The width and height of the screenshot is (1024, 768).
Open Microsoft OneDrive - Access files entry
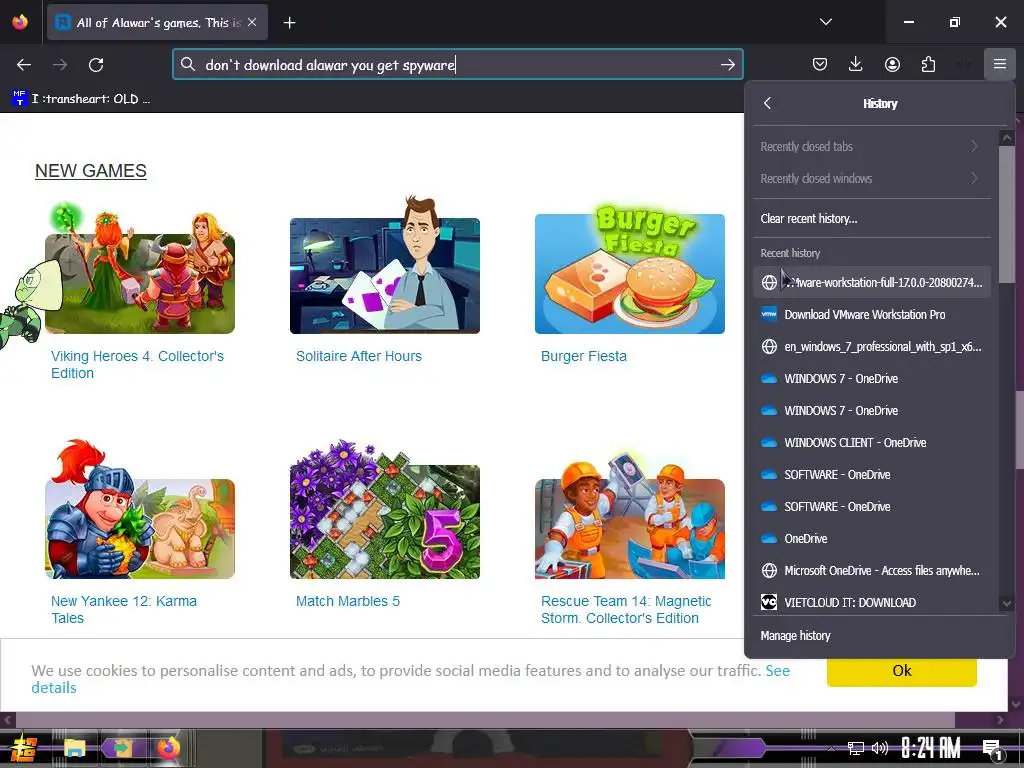(871, 570)
